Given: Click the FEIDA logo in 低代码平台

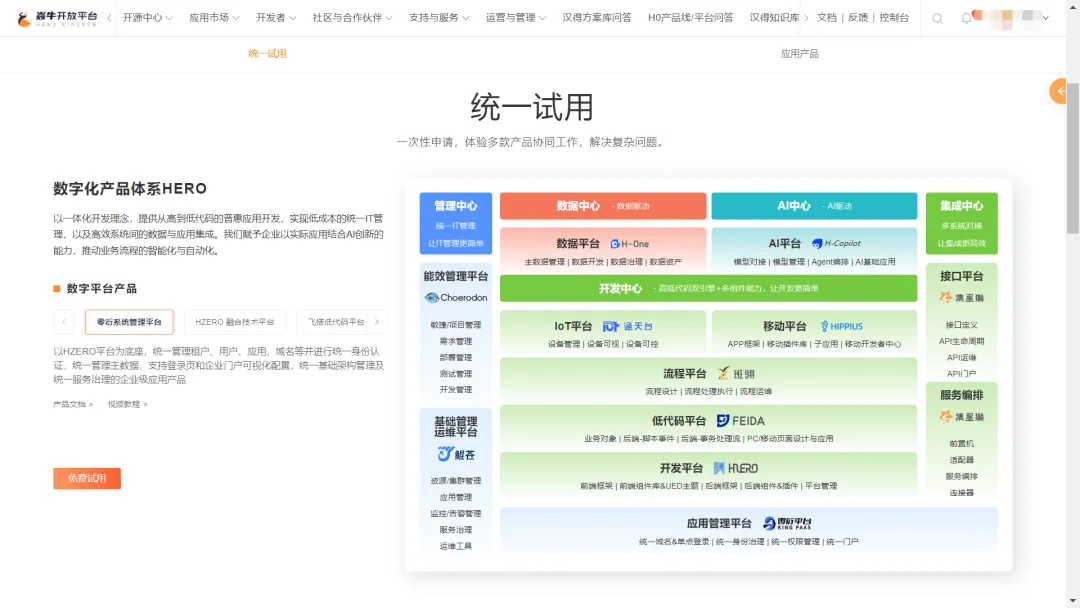Looking at the screenshot, I should tap(740, 421).
